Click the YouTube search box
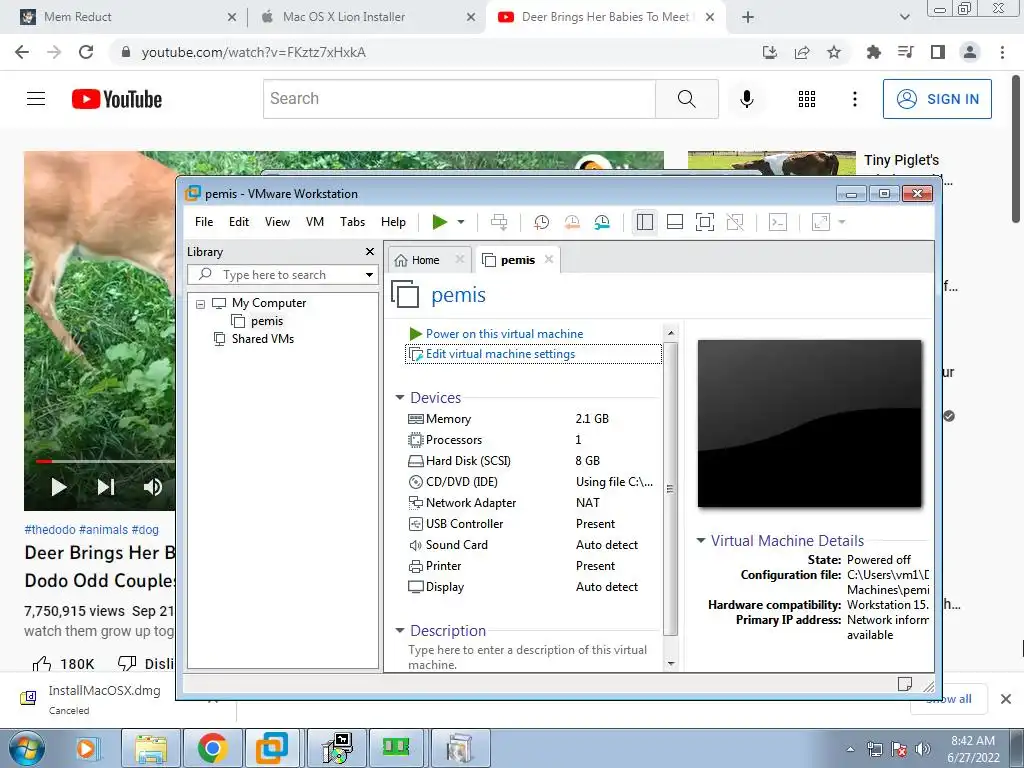This screenshot has width=1024, height=768. (x=459, y=99)
